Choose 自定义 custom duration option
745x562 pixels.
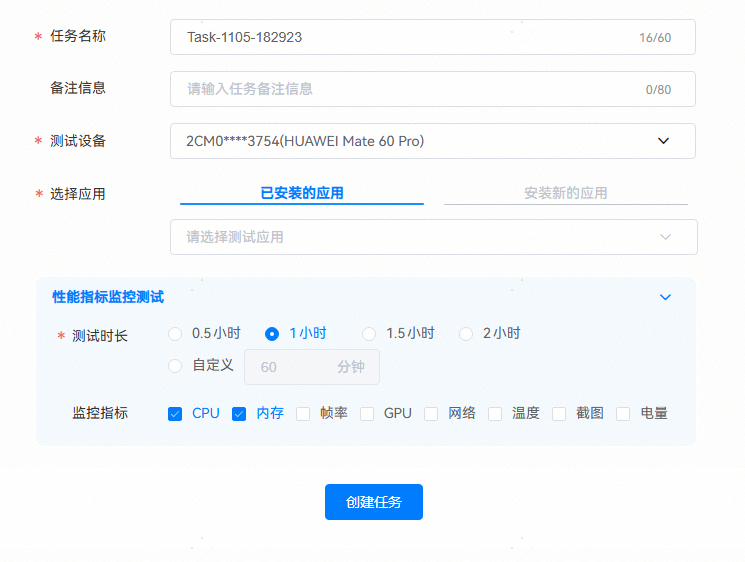click(176, 366)
